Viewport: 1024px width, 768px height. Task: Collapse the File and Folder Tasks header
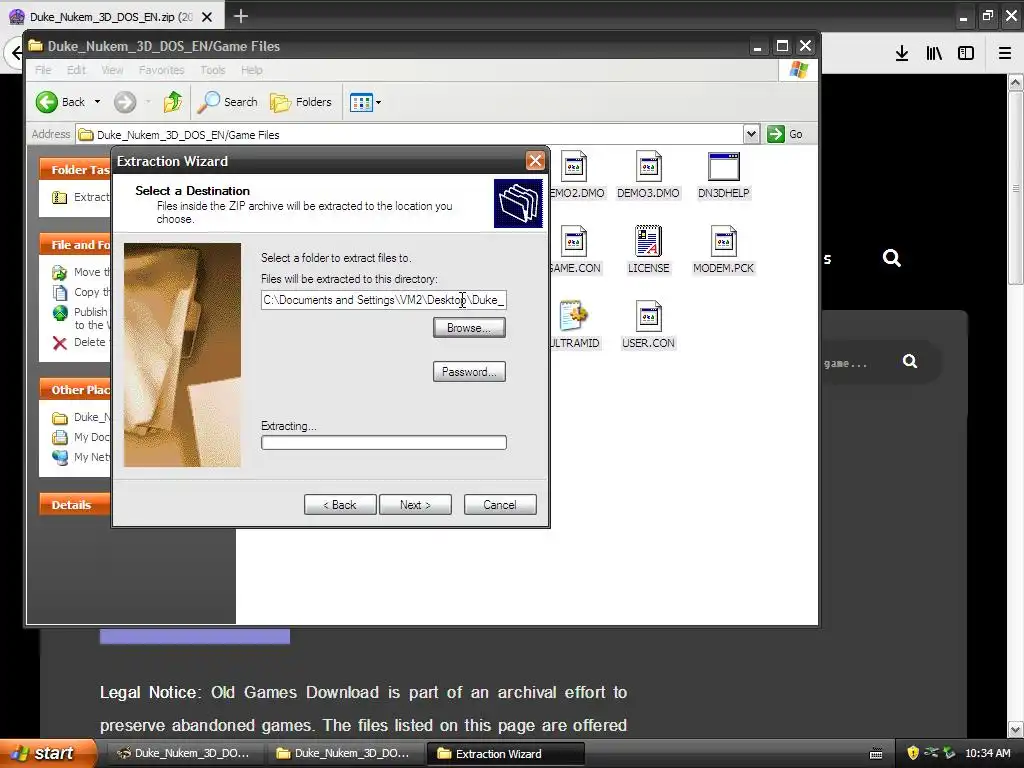75,245
